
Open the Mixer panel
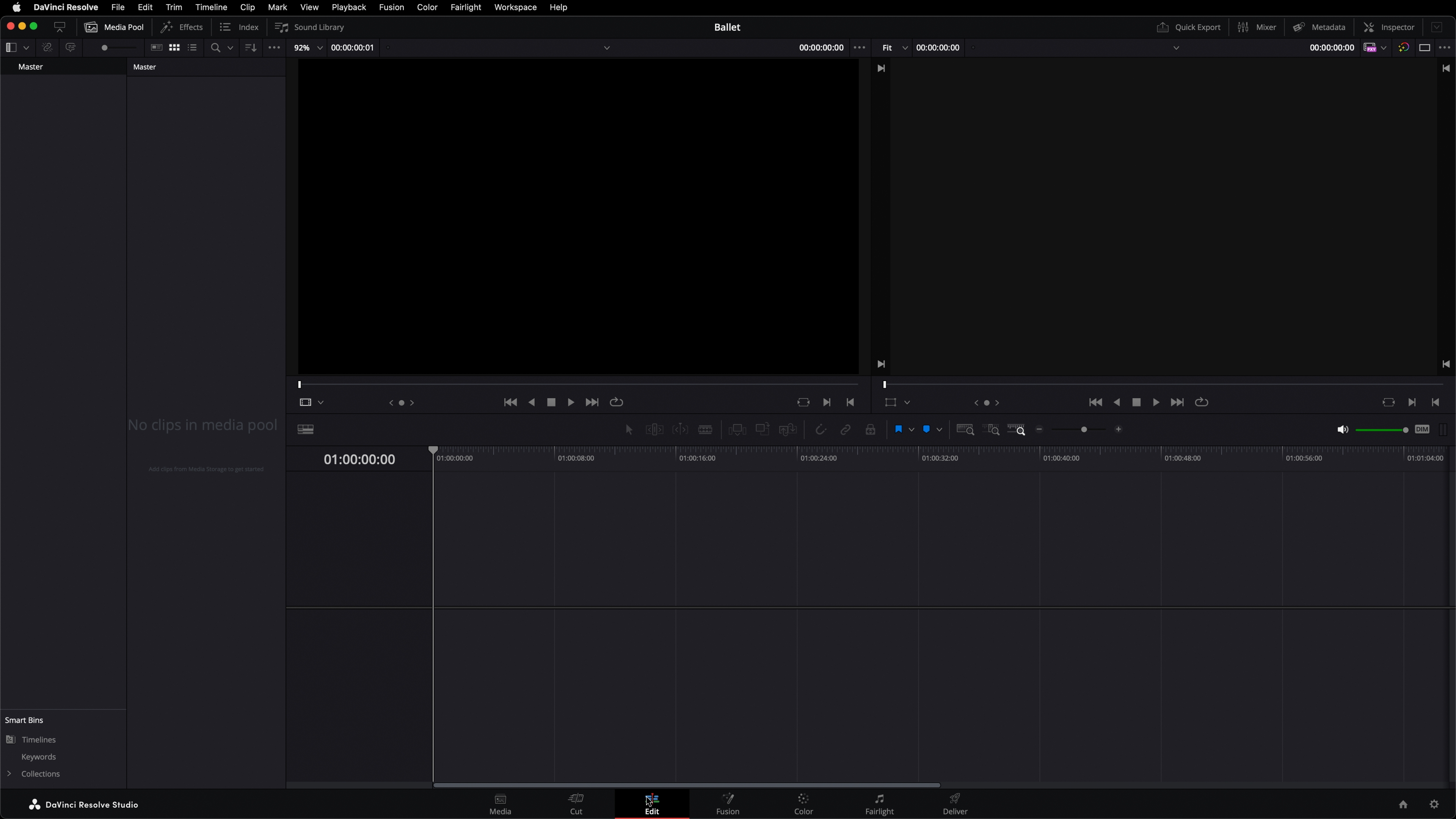point(1257,27)
